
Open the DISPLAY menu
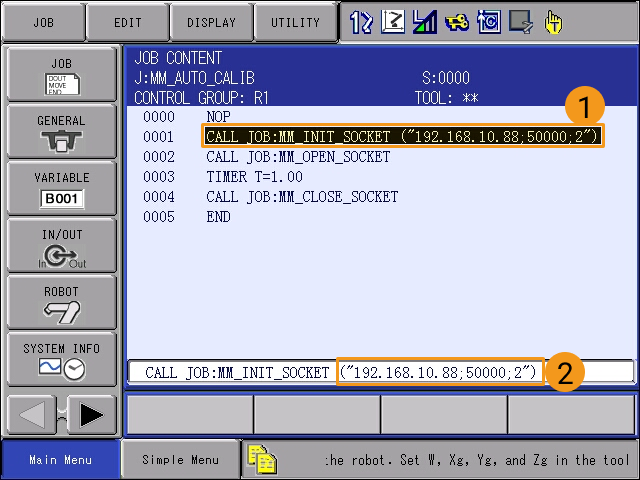tap(211, 22)
